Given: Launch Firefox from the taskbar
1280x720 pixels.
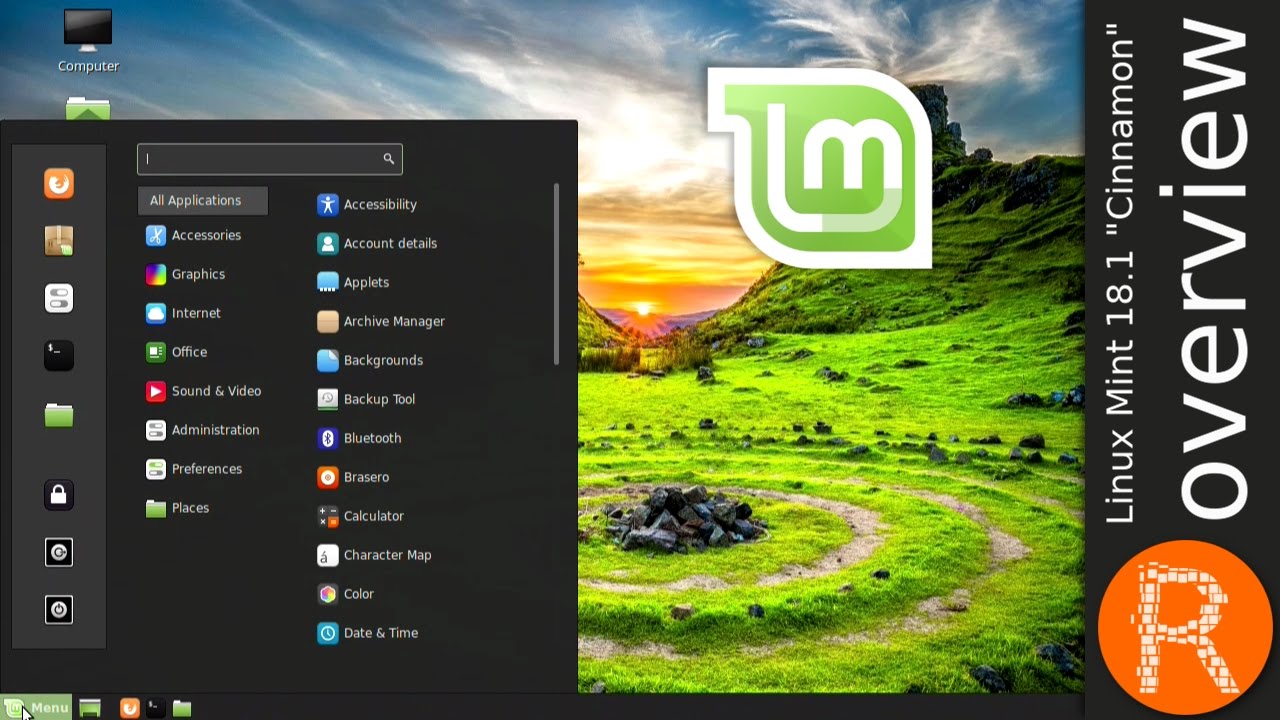Looking at the screenshot, I should 129,707.
